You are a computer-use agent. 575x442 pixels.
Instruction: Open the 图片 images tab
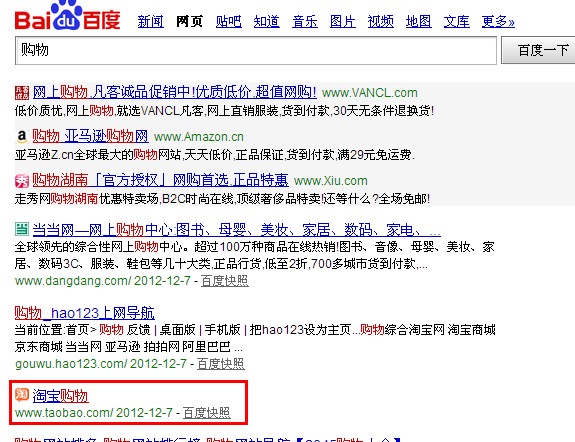click(x=343, y=22)
